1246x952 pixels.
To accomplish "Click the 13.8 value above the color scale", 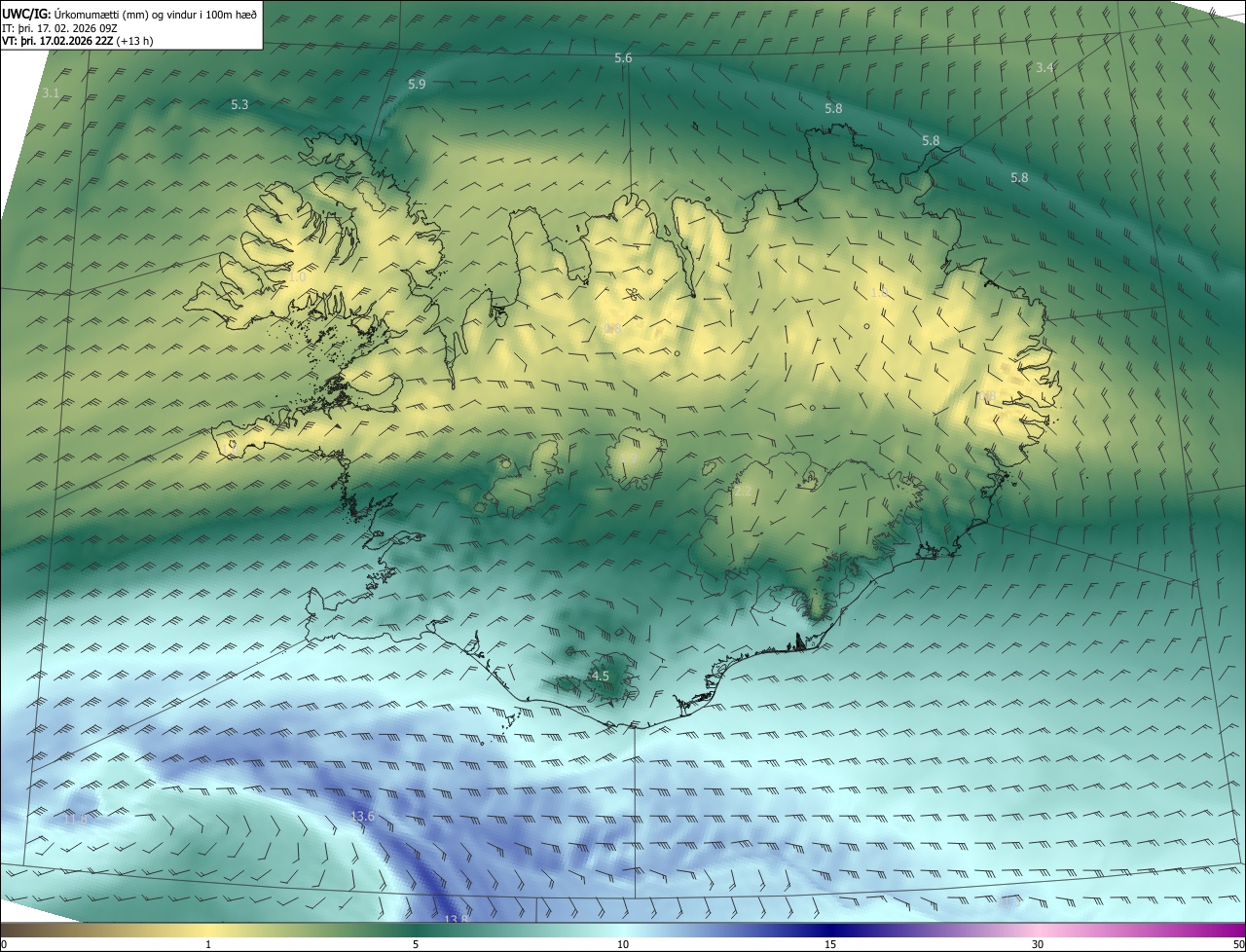I will pyautogui.click(x=456, y=919).
